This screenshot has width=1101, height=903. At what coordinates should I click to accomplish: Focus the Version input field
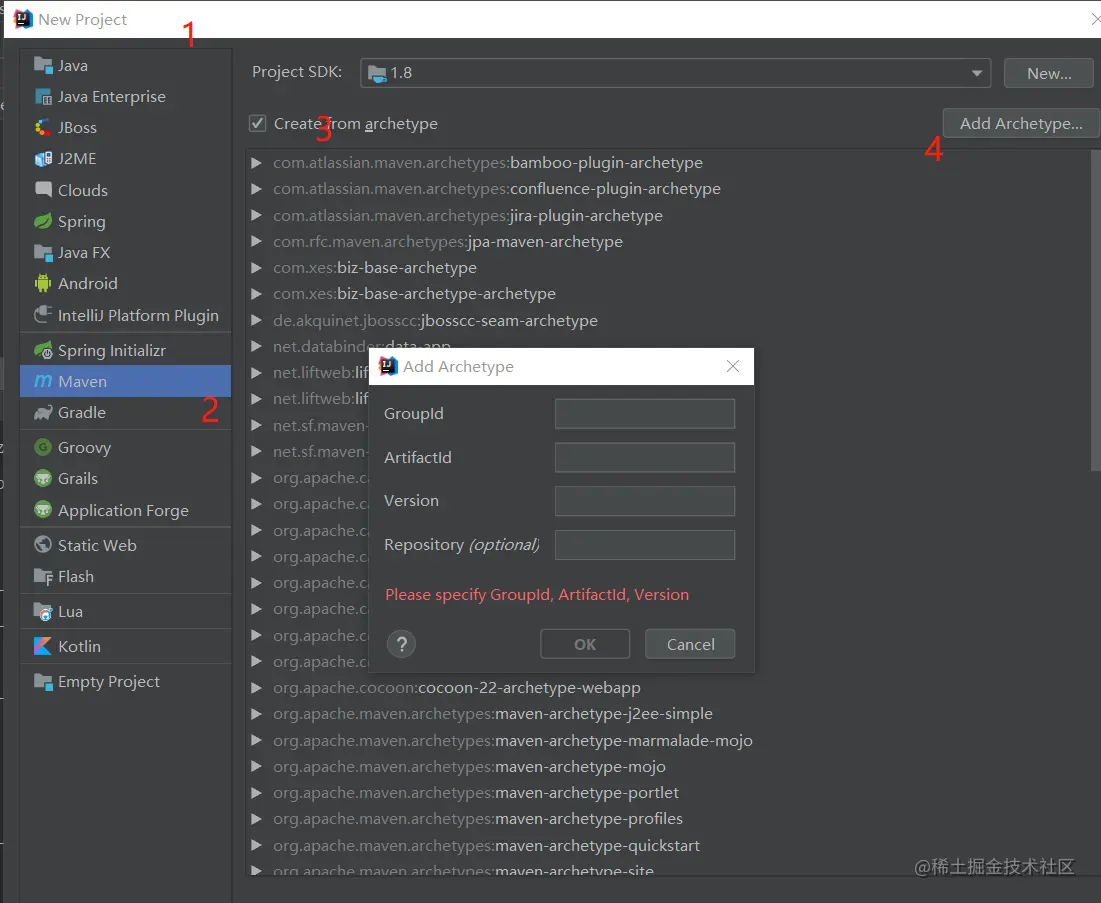(645, 501)
